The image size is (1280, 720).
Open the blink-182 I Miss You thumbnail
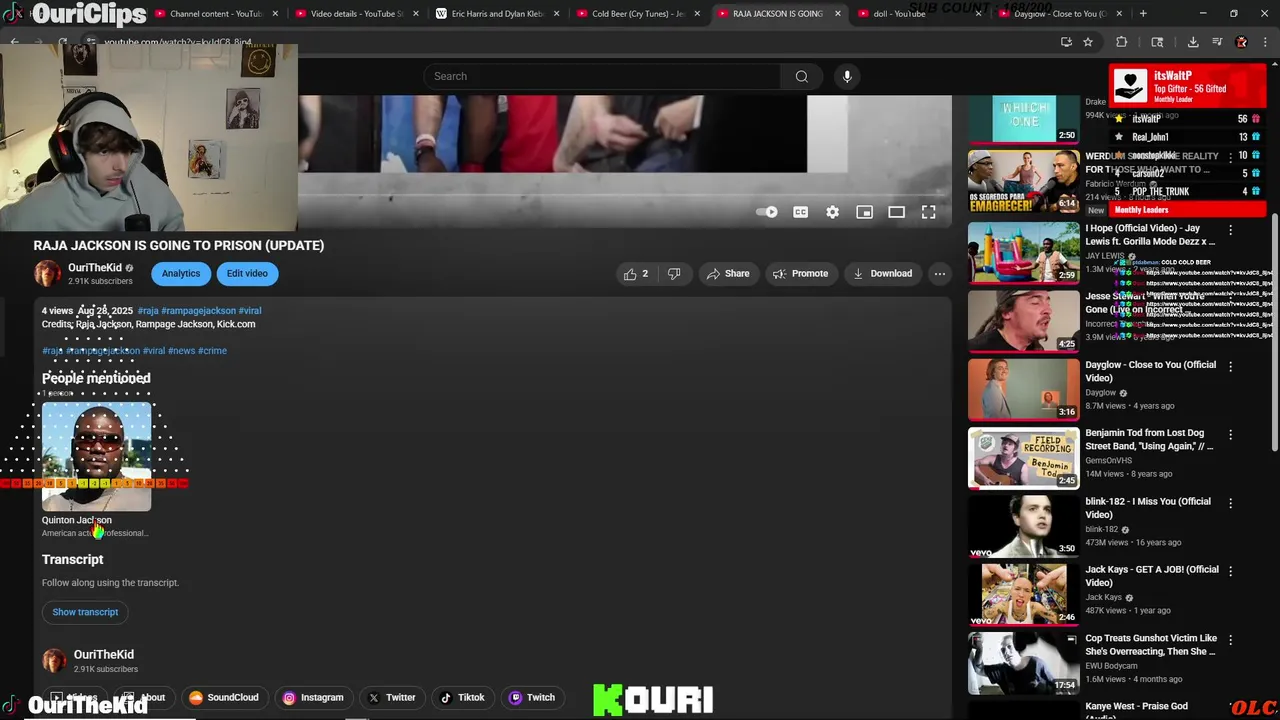point(1023,526)
